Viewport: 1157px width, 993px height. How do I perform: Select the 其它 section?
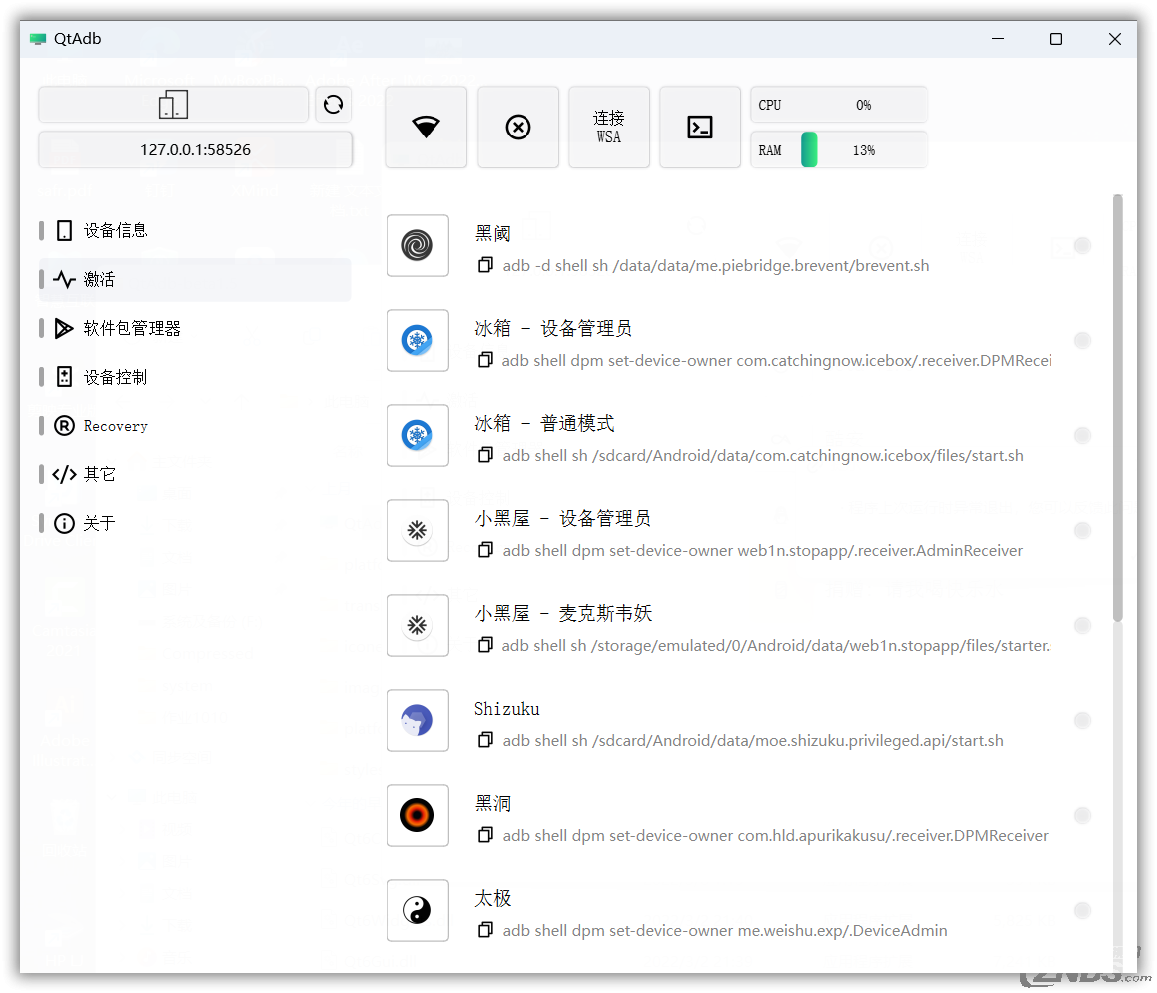(x=195, y=474)
